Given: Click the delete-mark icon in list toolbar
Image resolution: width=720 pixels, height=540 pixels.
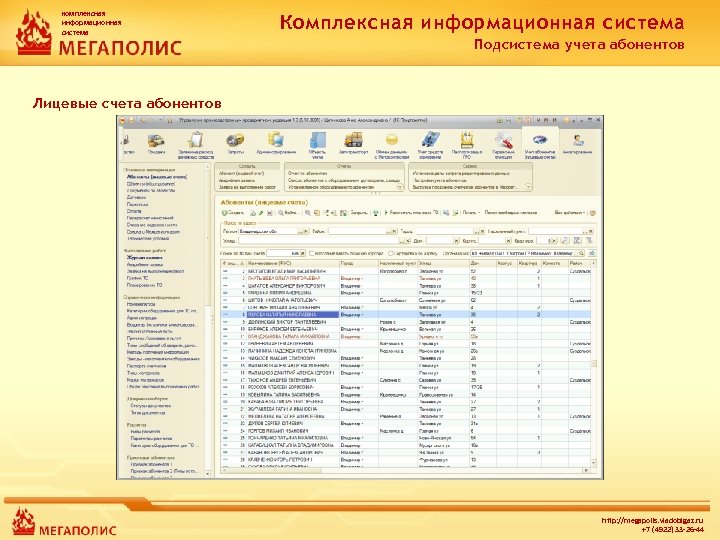Looking at the screenshot, I should [x=270, y=213].
